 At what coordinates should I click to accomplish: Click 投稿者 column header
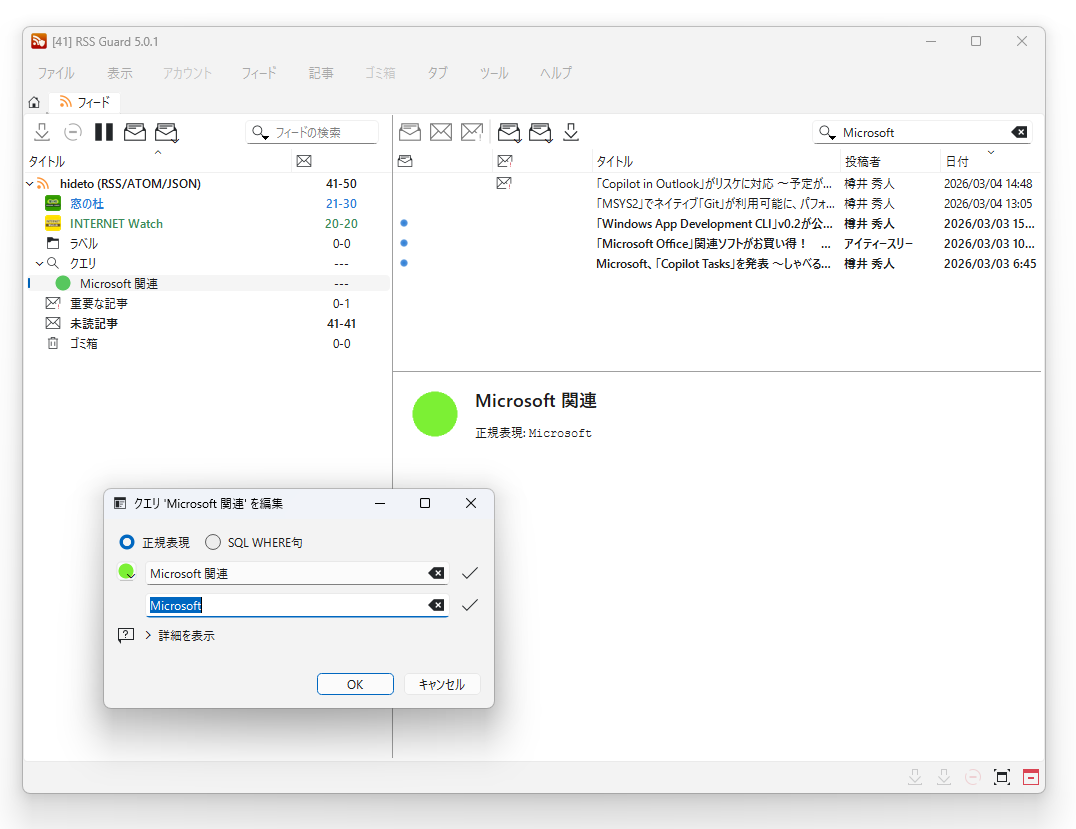point(889,161)
